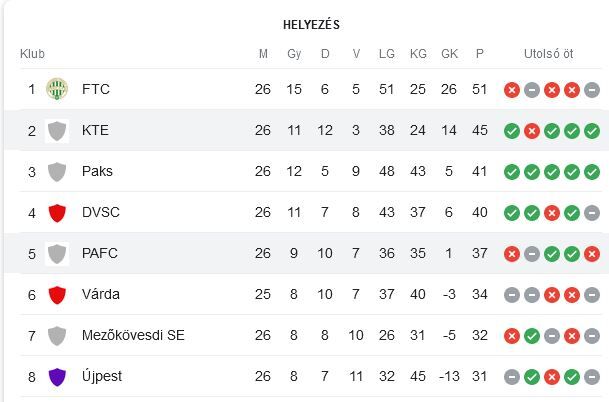Click the gray KTE shield icon
This screenshot has height=402, width=609.
click(57, 131)
